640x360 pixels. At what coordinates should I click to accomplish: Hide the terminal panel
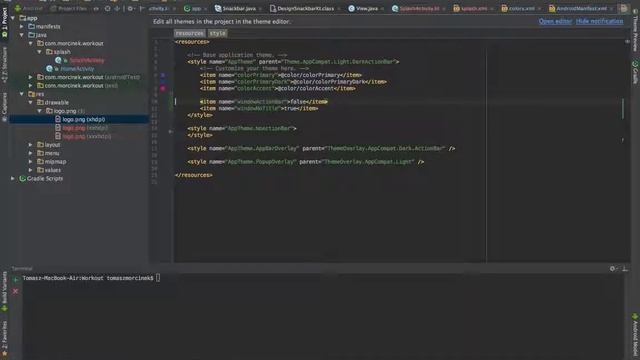(625, 269)
